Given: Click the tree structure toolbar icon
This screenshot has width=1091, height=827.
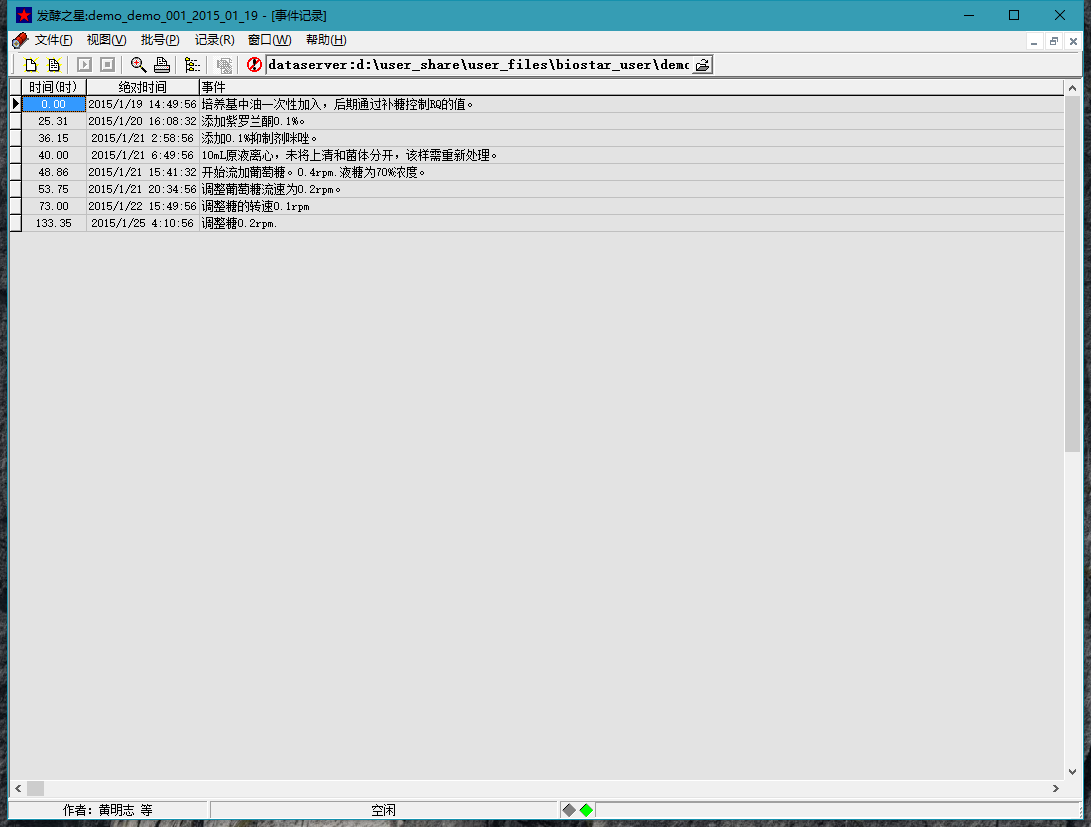Looking at the screenshot, I should pos(192,65).
